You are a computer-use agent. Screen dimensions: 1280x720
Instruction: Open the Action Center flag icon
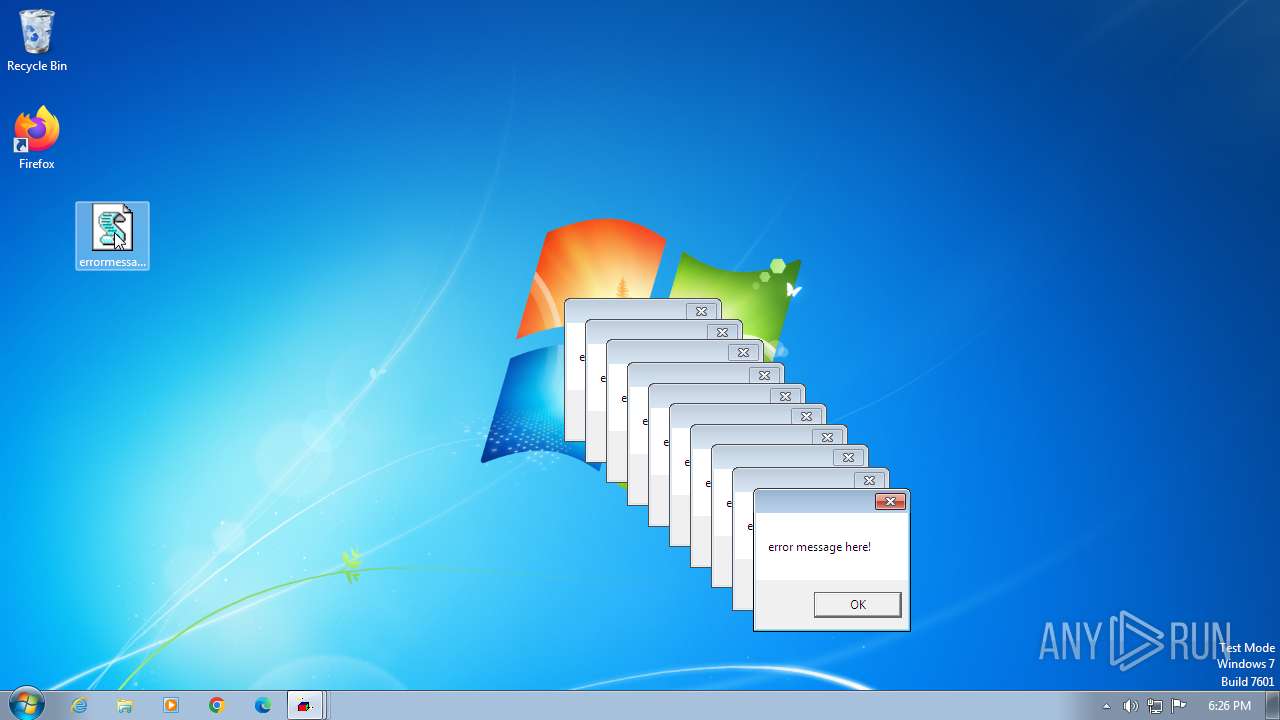coord(1179,706)
